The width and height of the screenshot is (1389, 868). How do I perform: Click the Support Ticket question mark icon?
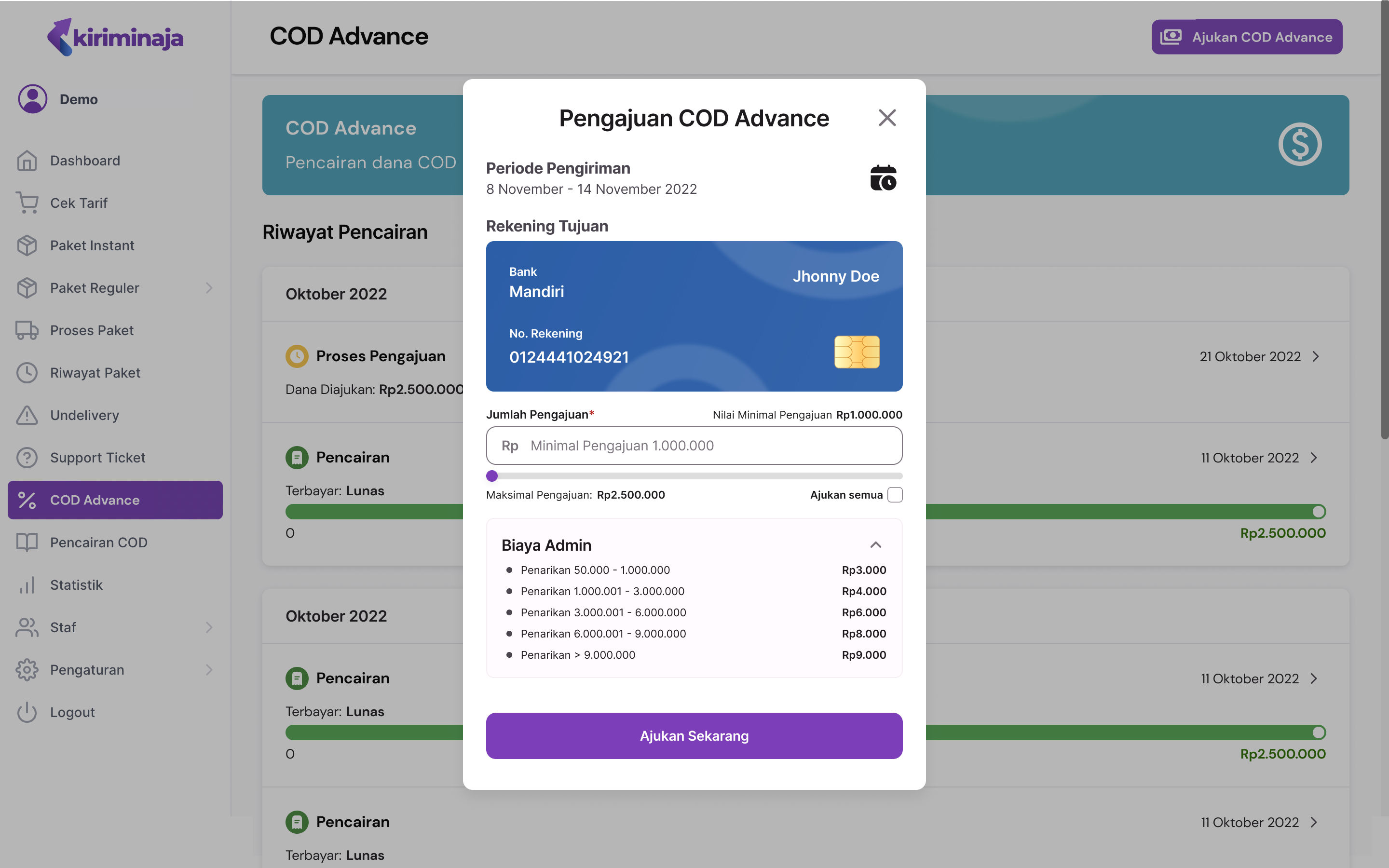[x=27, y=458]
